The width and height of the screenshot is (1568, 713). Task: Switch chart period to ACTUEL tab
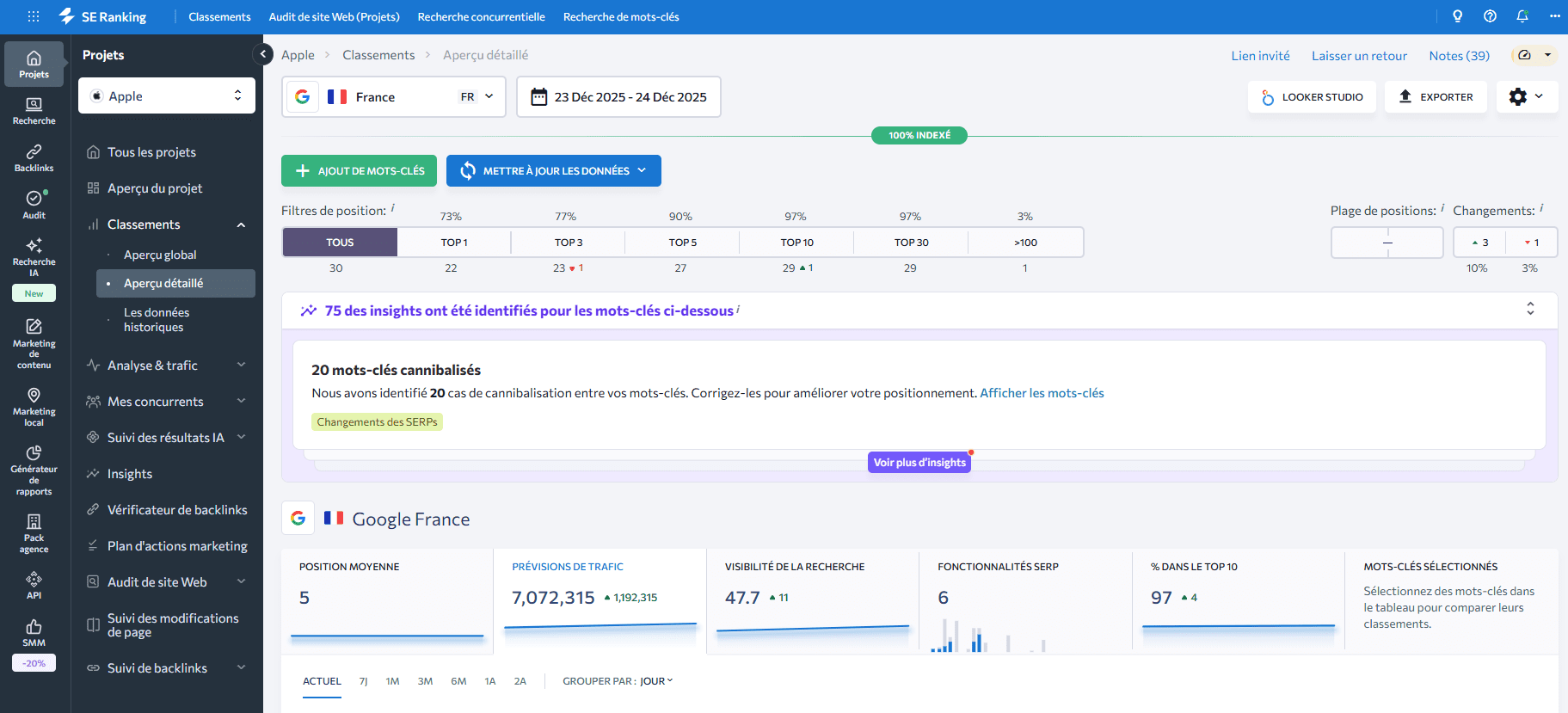pos(322,681)
